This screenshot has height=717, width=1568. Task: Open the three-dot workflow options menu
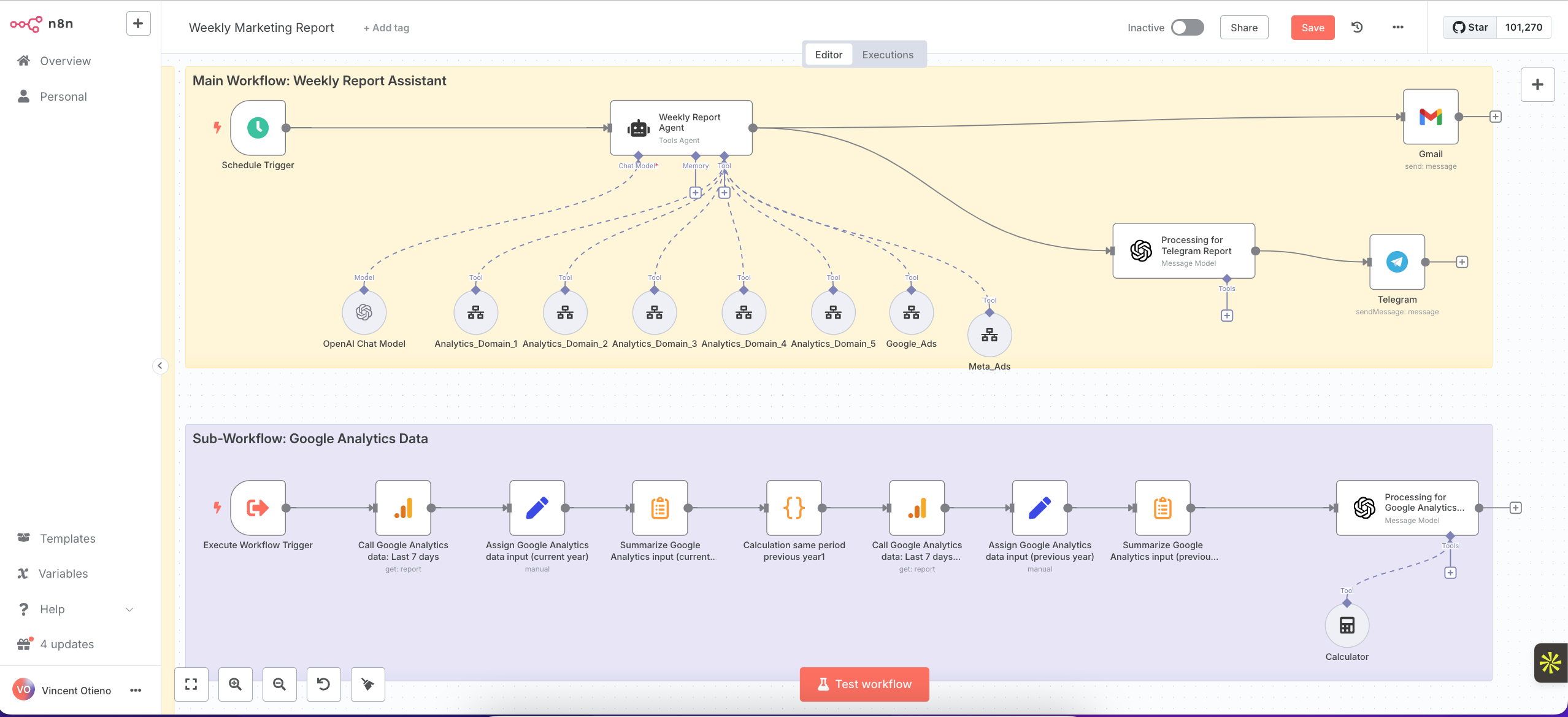[1398, 27]
